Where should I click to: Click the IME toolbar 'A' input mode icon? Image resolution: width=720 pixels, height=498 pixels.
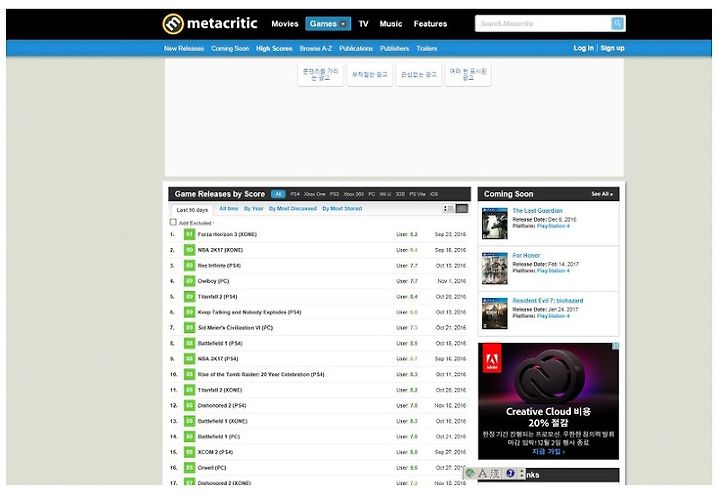tap(482, 473)
